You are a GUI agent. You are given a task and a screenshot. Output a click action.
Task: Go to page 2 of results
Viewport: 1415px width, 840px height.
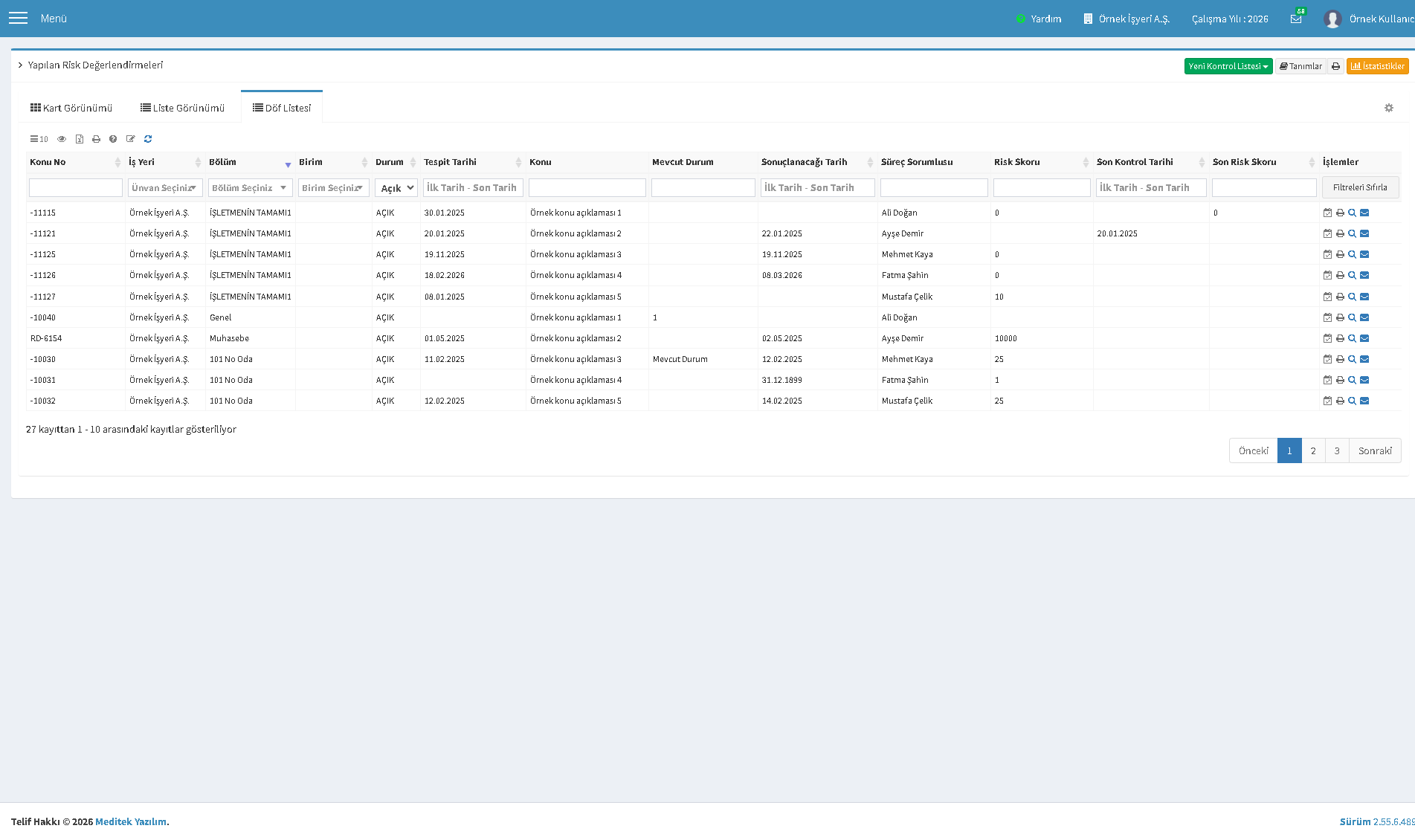coord(1313,450)
